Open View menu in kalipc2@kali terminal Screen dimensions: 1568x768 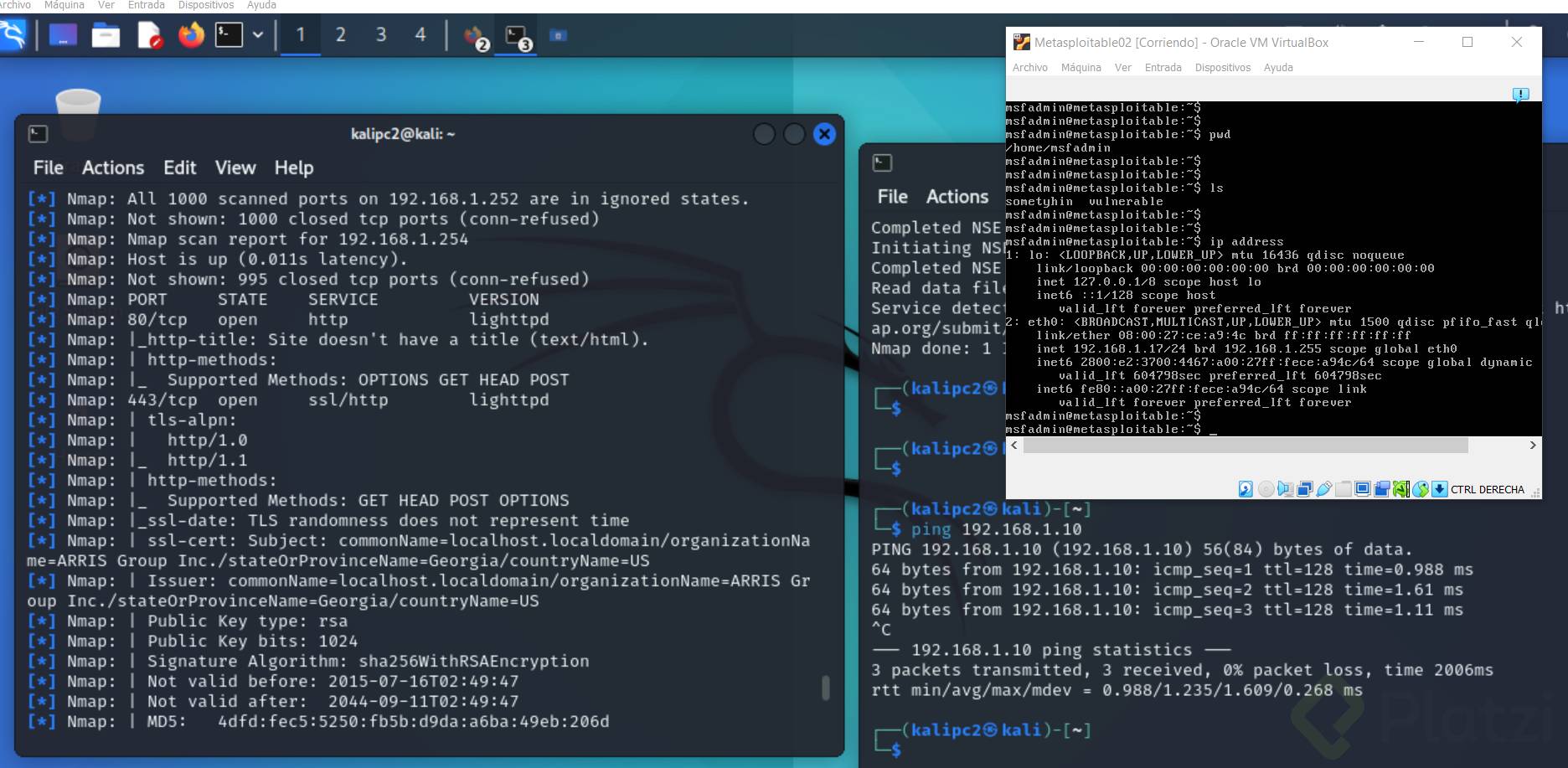235,168
